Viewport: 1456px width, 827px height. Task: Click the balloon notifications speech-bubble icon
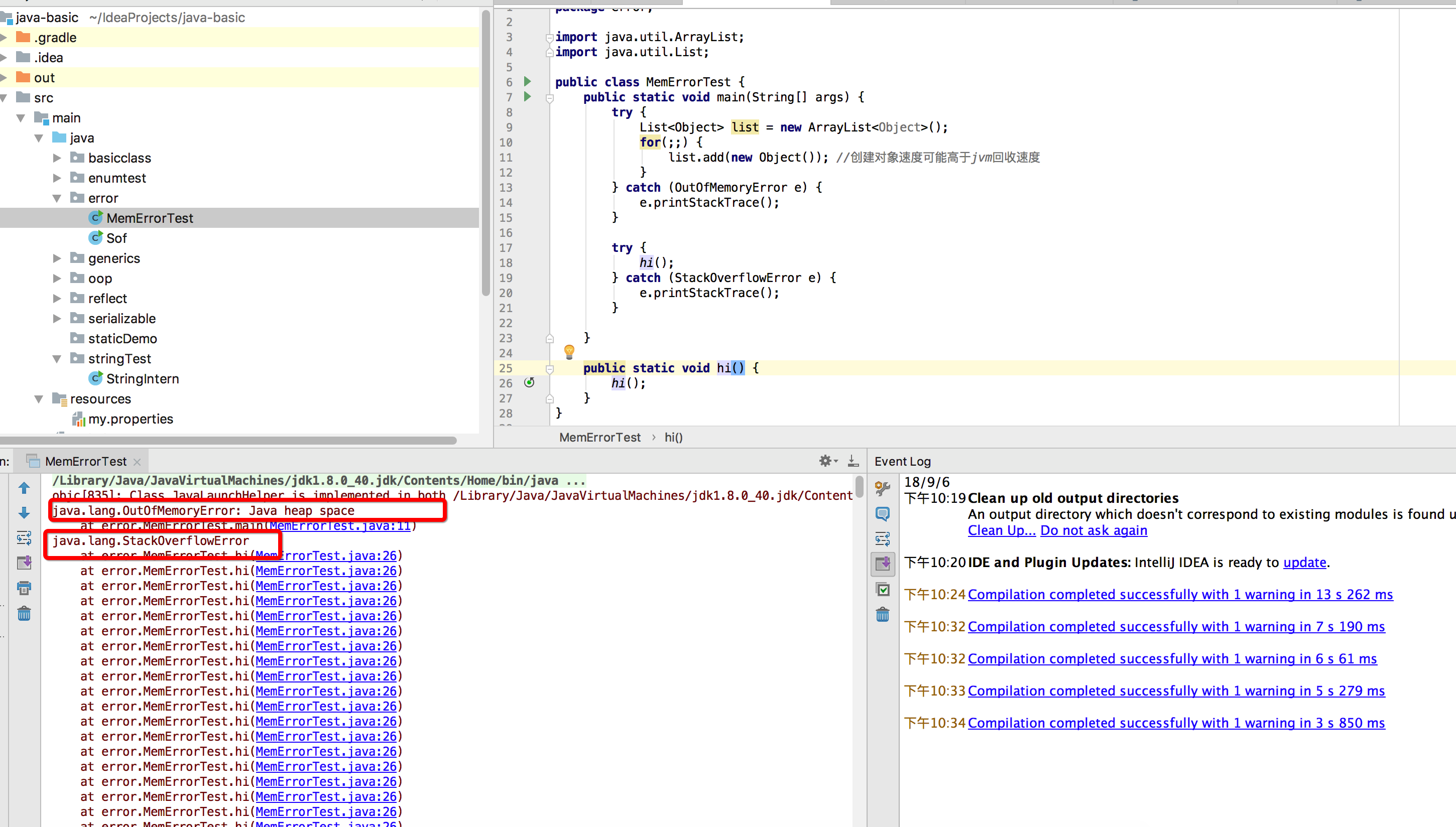click(x=882, y=514)
